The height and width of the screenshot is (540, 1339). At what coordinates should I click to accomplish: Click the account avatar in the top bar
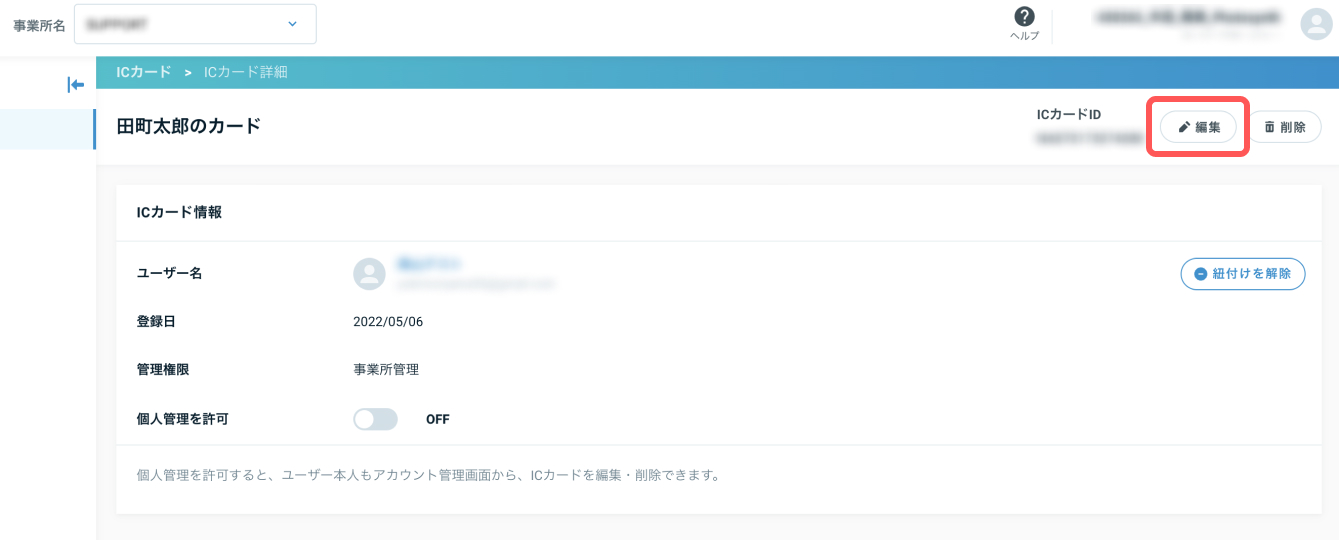1314,24
